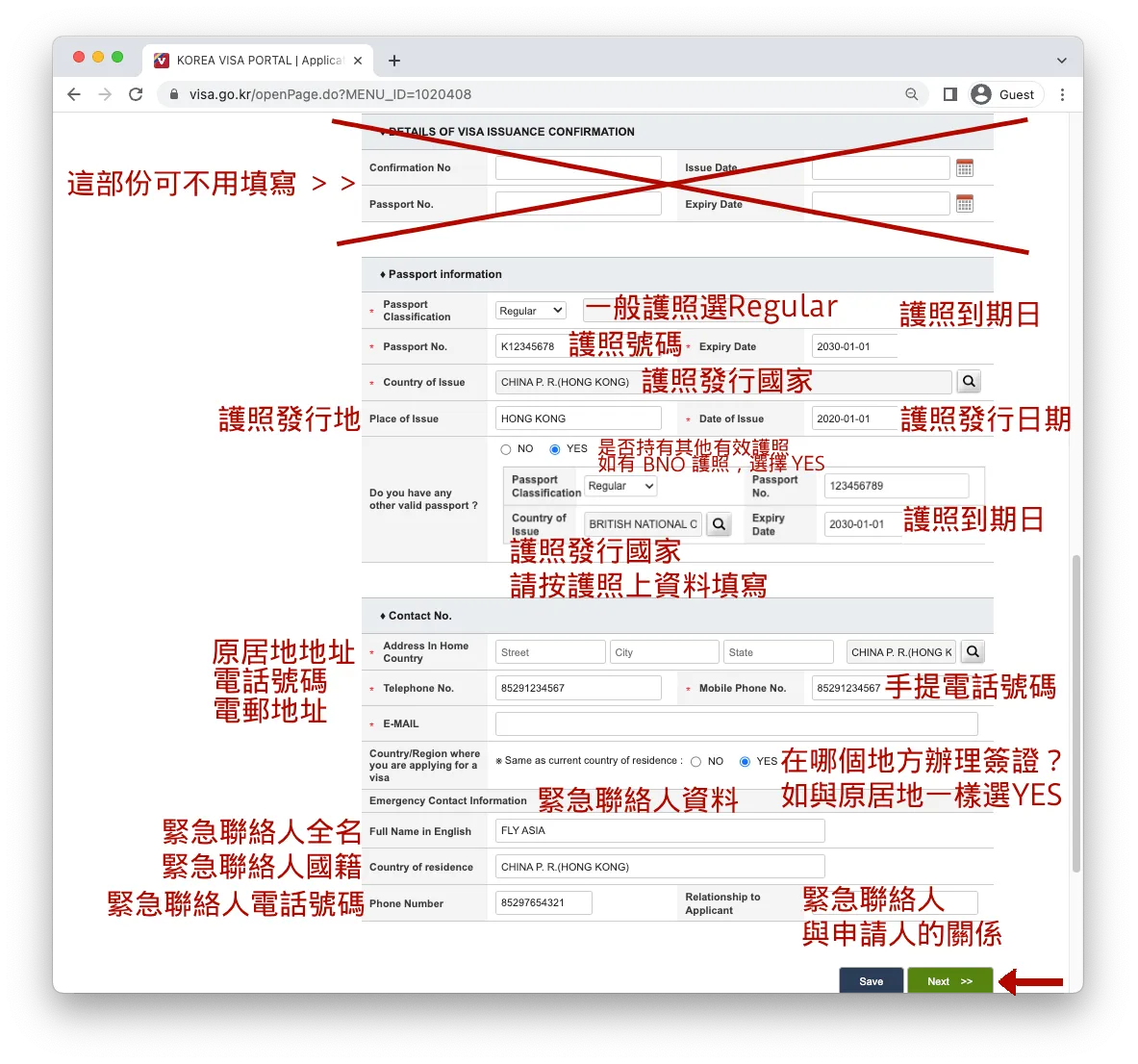The width and height of the screenshot is (1138, 1064).
Task: Search home country with magnifier button
Action: coord(974,651)
